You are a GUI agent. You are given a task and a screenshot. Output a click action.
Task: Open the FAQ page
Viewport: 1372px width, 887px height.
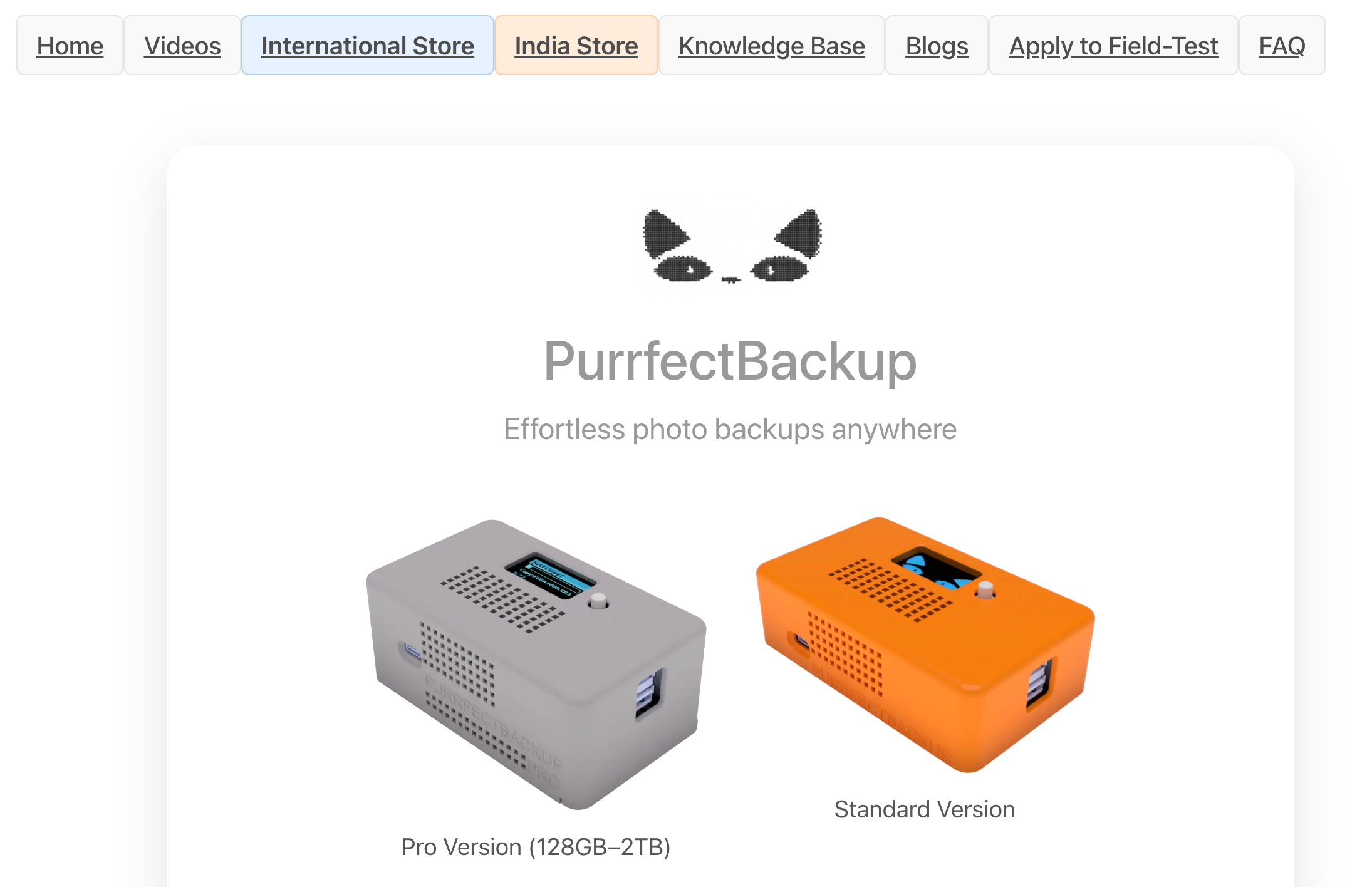point(1282,46)
